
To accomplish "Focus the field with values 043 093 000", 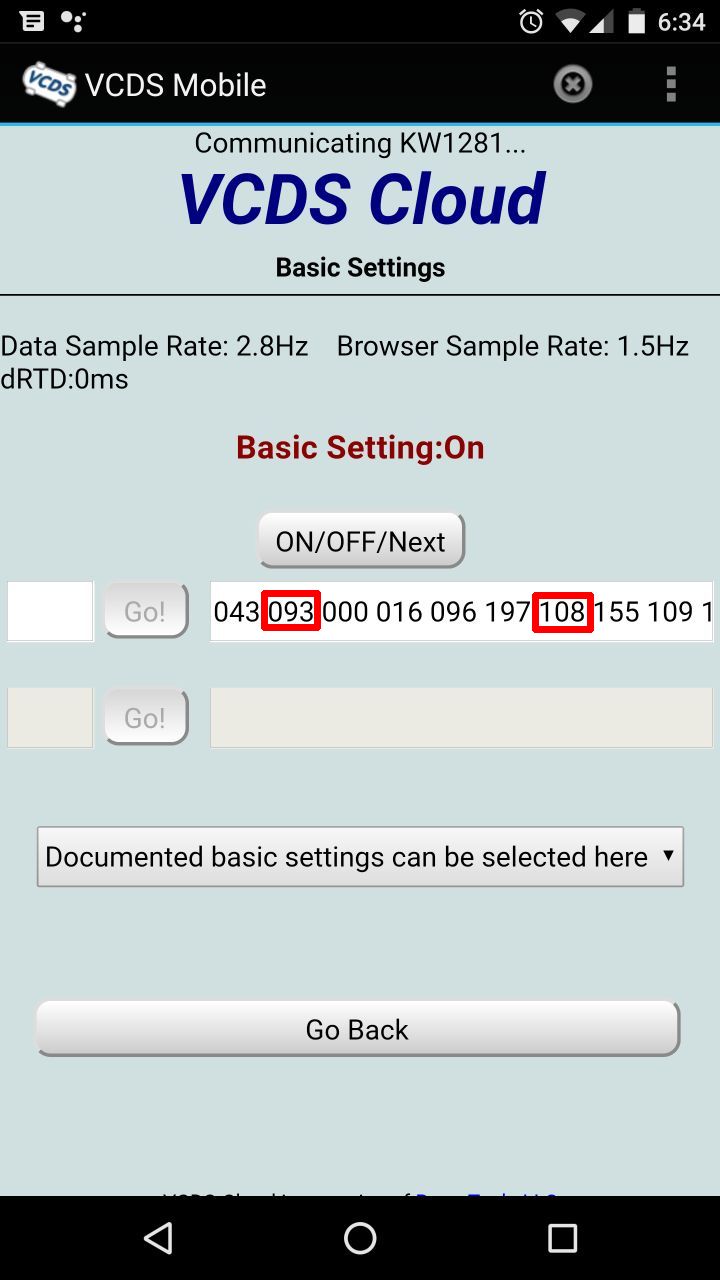I will tap(461, 611).
